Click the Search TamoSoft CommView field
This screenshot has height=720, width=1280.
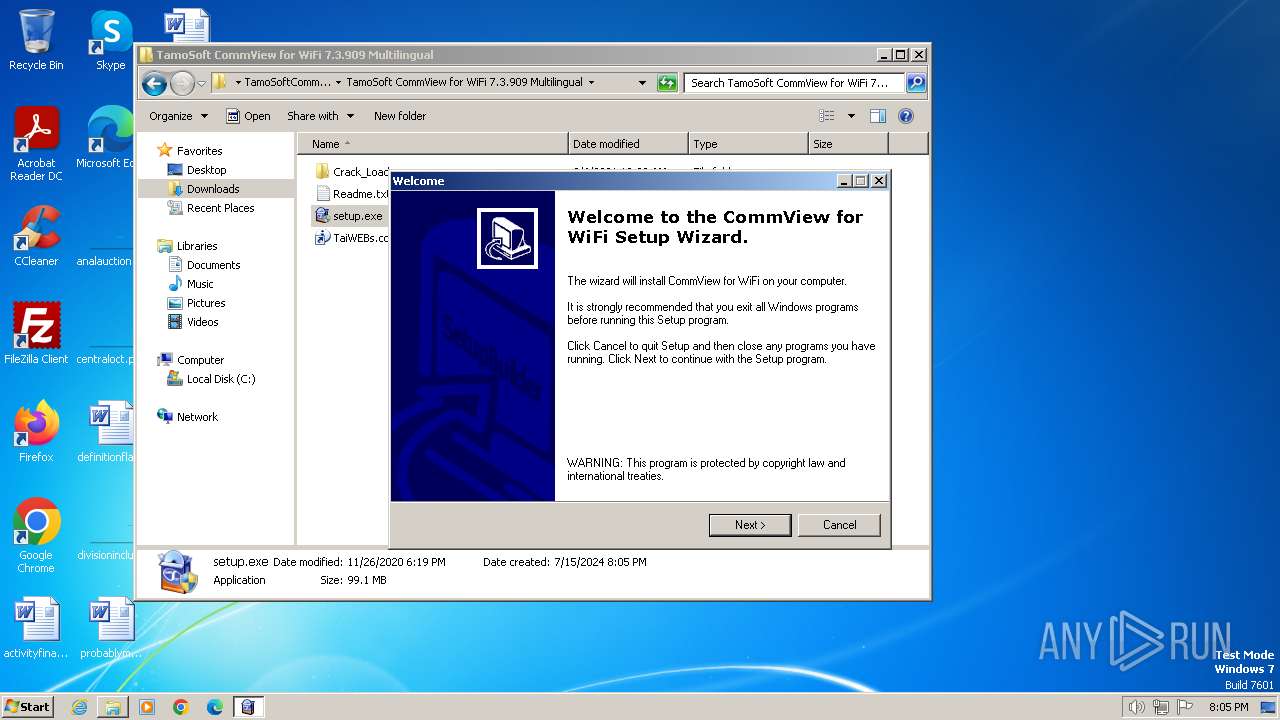pos(795,83)
